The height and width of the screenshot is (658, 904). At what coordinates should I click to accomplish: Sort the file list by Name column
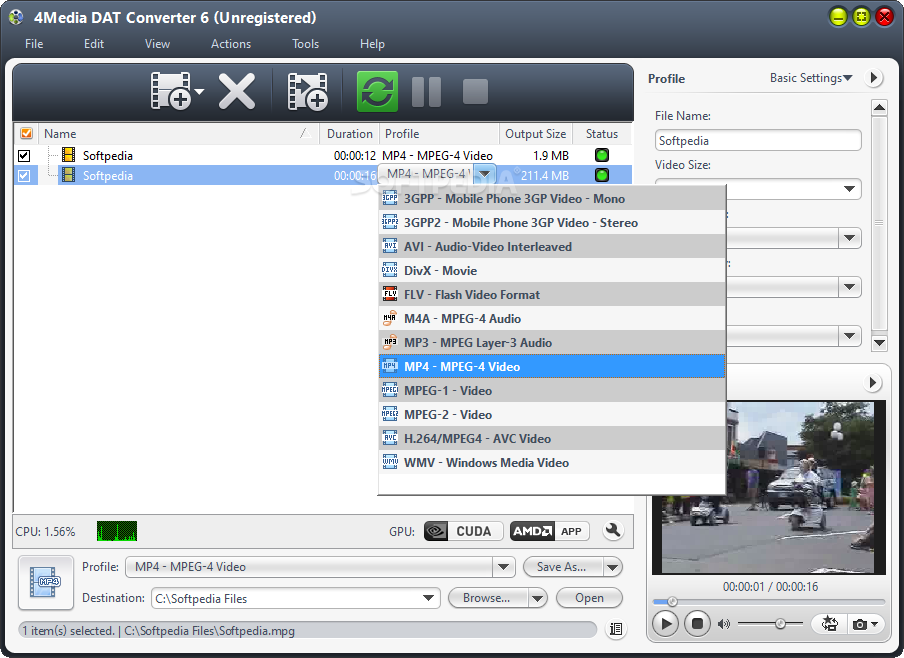coord(178,133)
